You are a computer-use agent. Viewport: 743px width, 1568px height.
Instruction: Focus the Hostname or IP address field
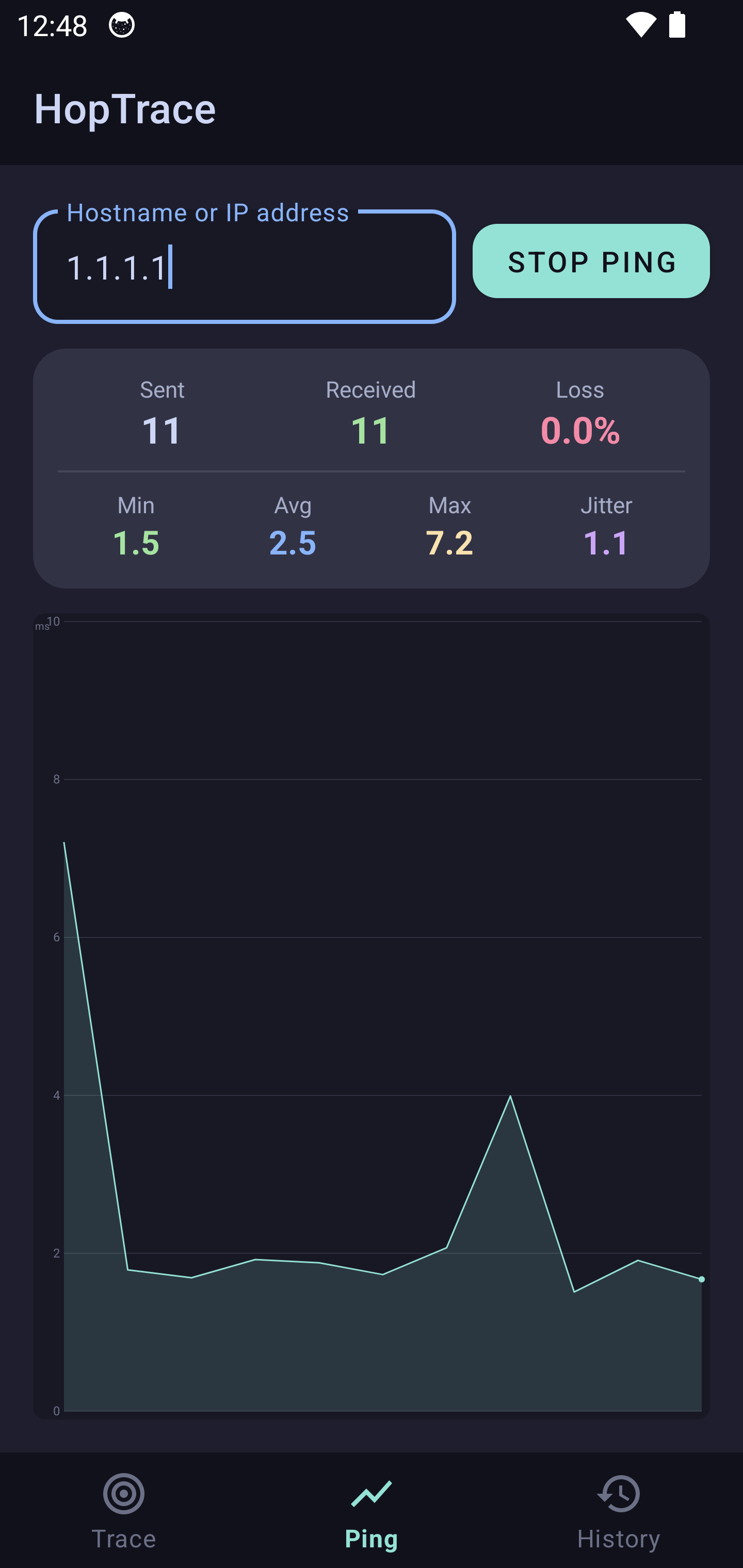[244, 267]
